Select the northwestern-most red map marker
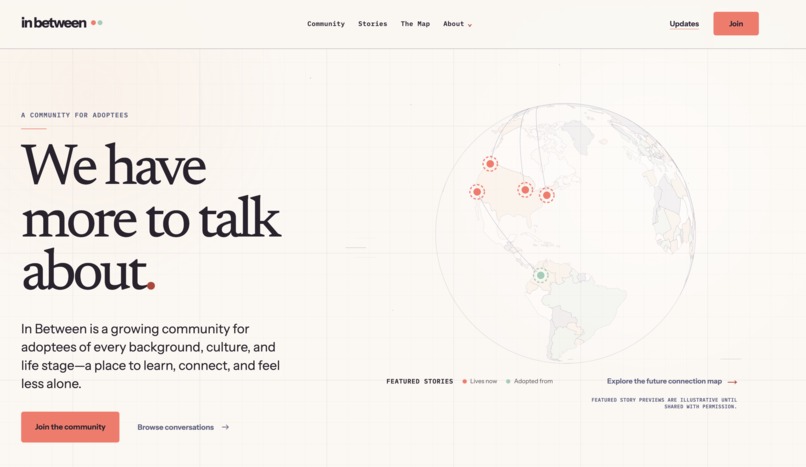 [490, 164]
